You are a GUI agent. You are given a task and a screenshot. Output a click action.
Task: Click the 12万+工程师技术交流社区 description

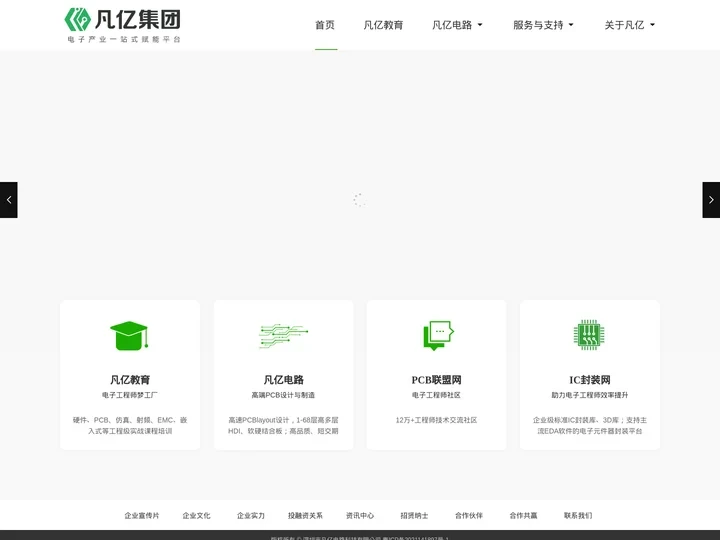click(436, 420)
